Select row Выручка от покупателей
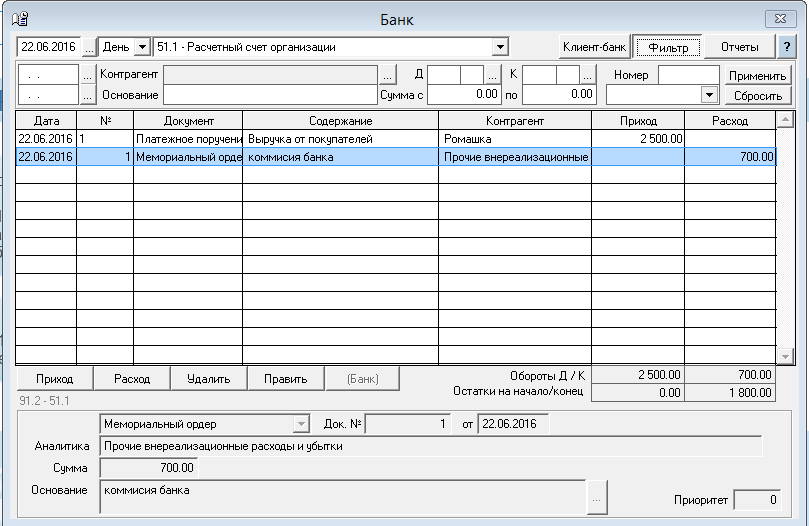This screenshot has width=809, height=526. click(x=396, y=139)
